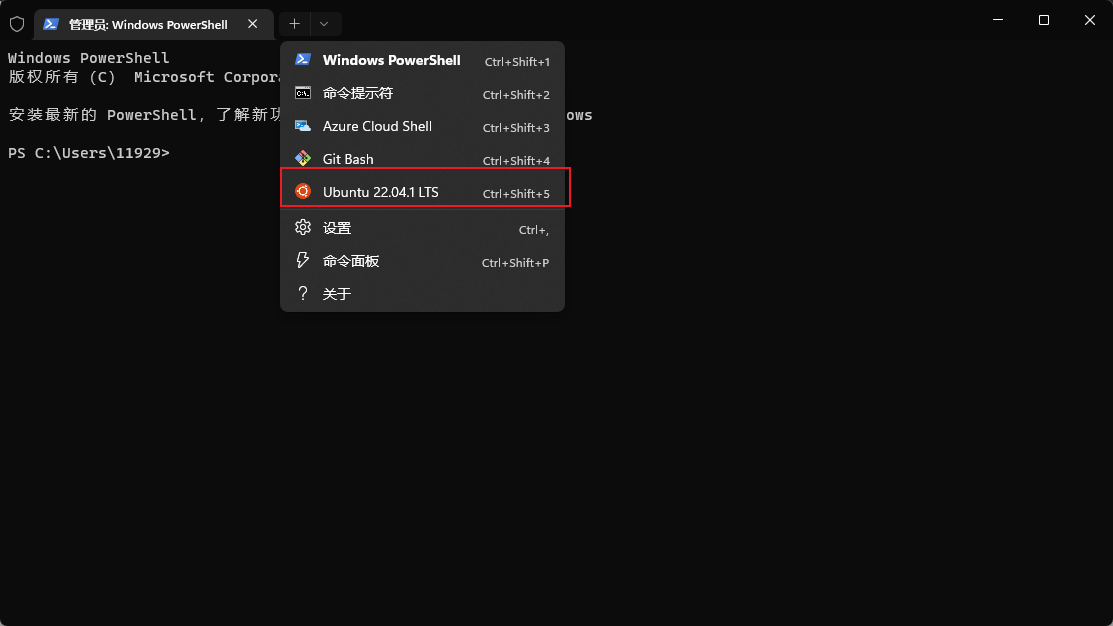Screen dimensions: 1113x626
Task: Open 命令提示符 profile from menu
Action: tap(422, 93)
